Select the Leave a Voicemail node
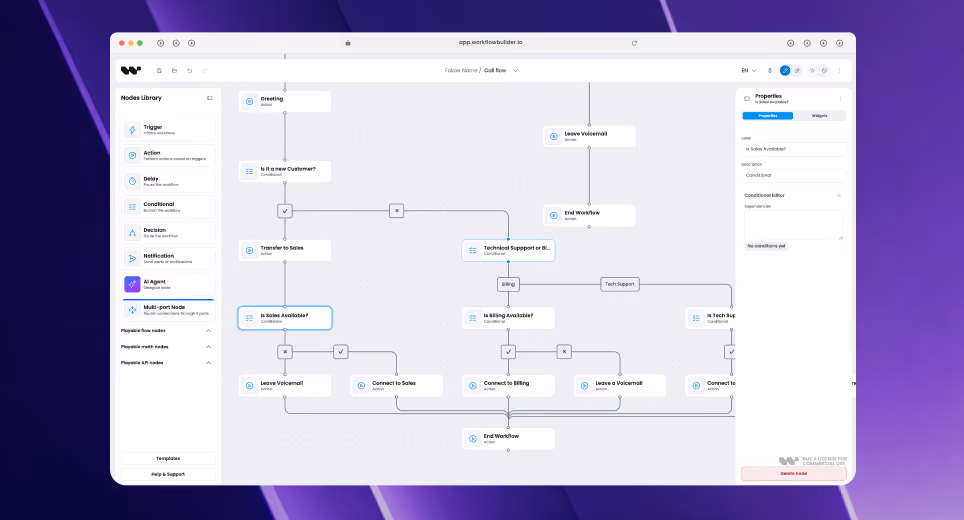 (x=620, y=385)
